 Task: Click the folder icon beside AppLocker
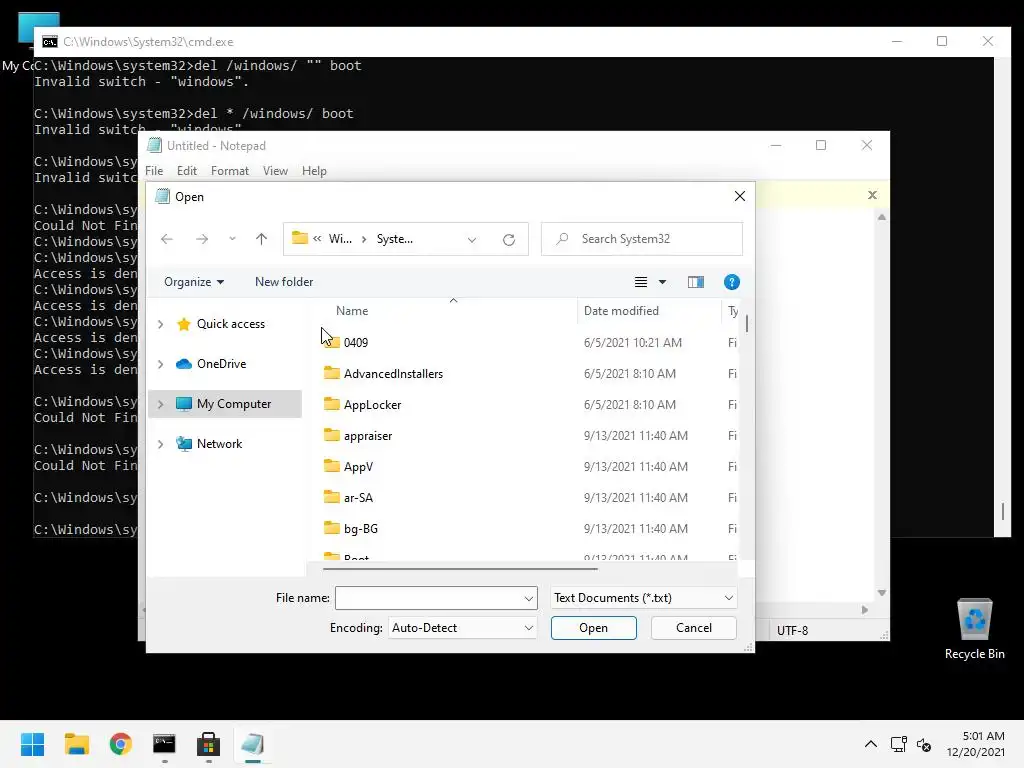coord(332,404)
